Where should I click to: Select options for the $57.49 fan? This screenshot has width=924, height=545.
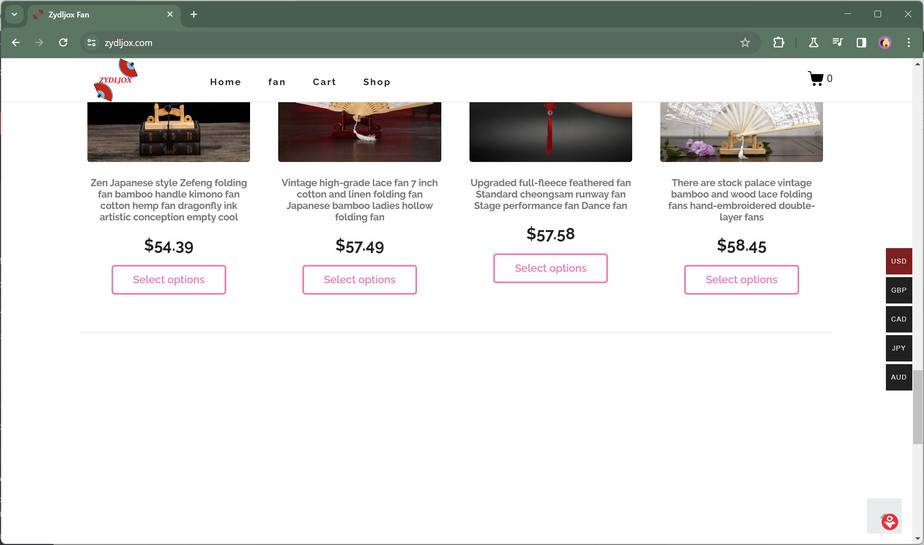tap(359, 279)
